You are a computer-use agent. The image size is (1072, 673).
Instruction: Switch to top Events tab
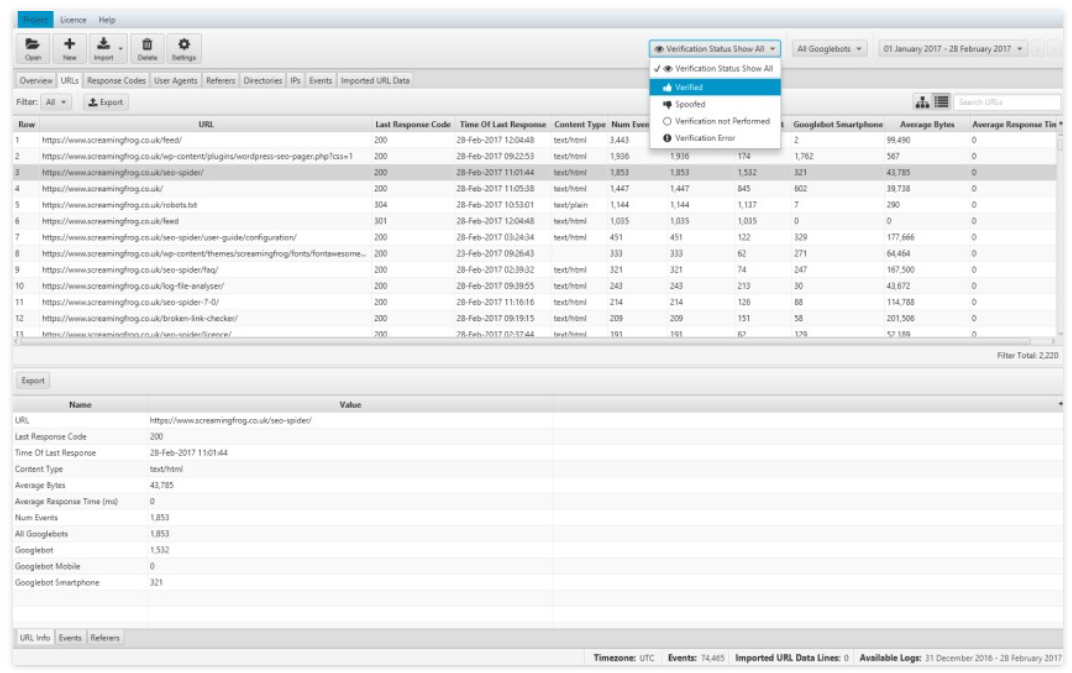[x=320, y=81]
